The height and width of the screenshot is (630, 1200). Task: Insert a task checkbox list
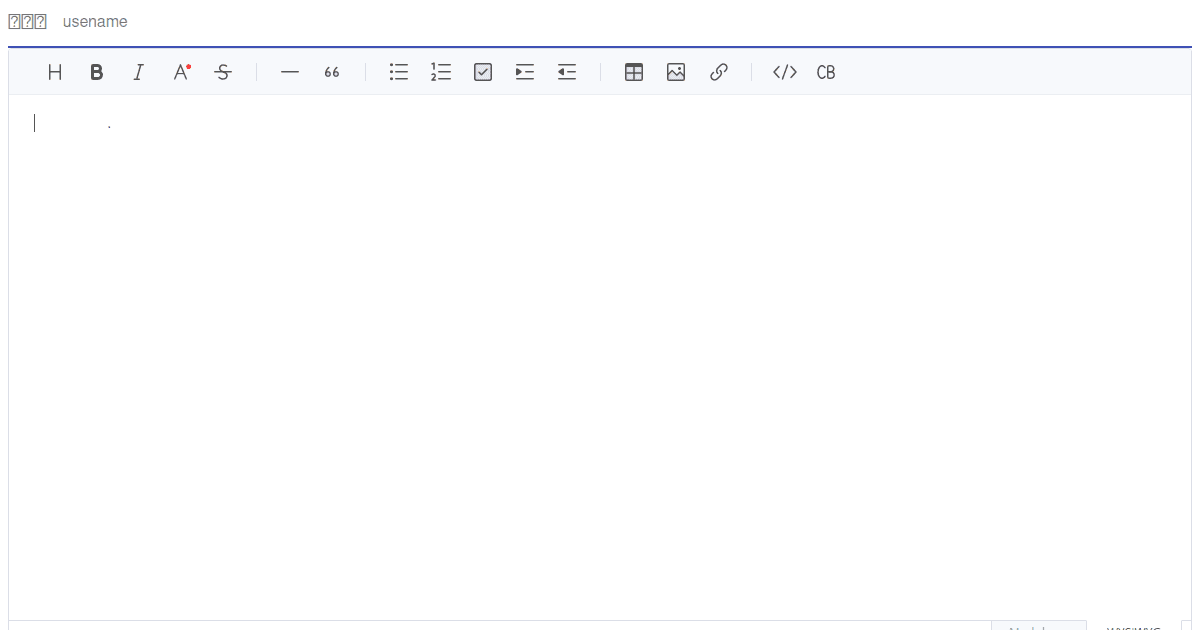pyautogui.click(x=483, y=72)
